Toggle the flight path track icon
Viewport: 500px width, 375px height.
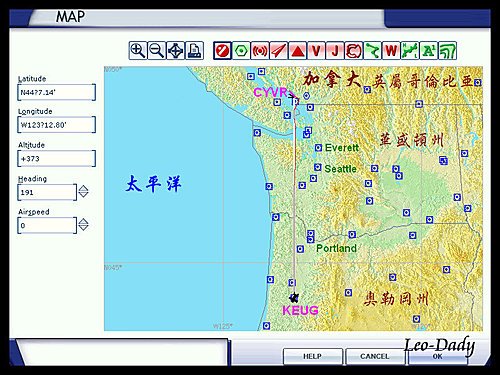(372, 51)
